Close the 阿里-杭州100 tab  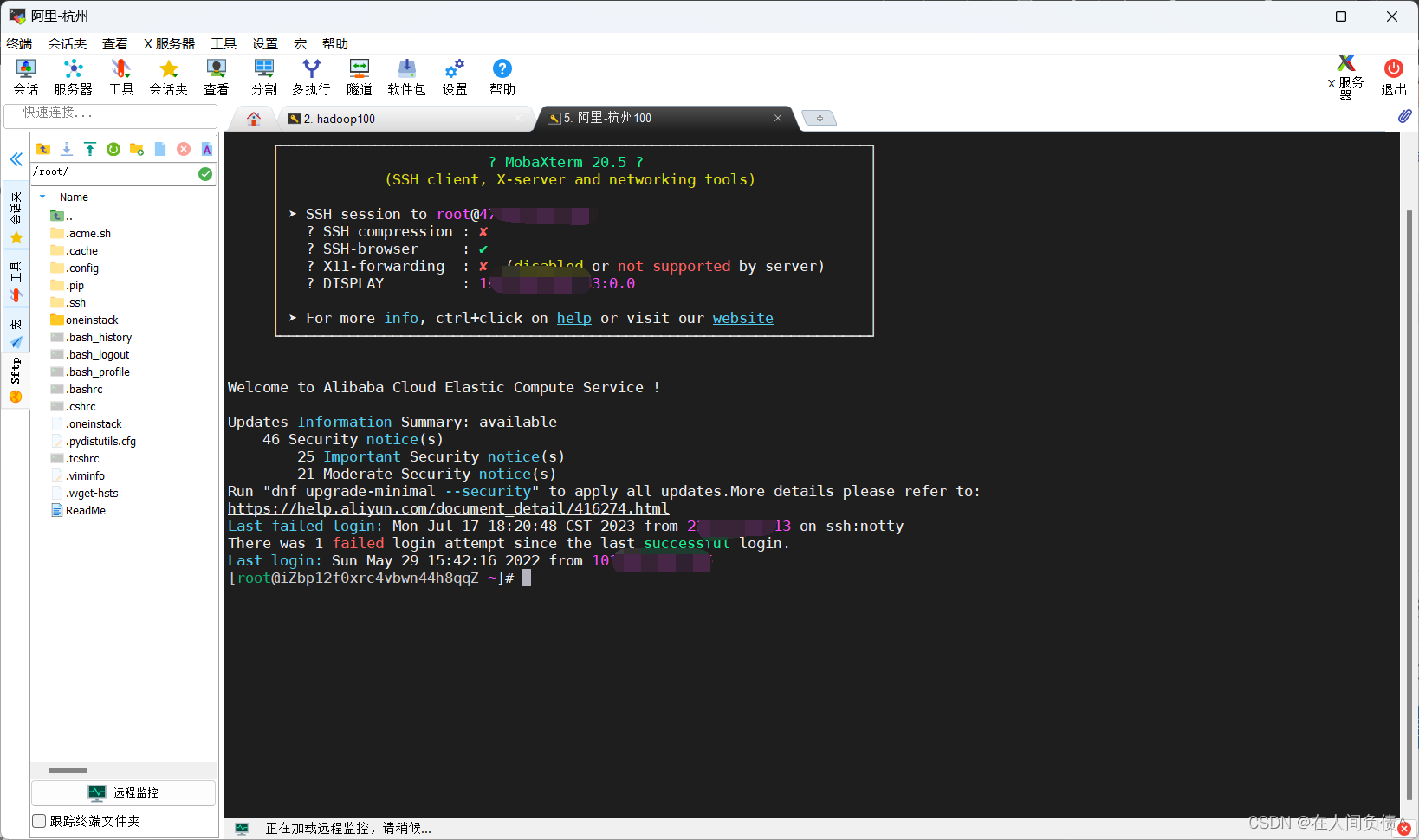[x=778, y=118]
